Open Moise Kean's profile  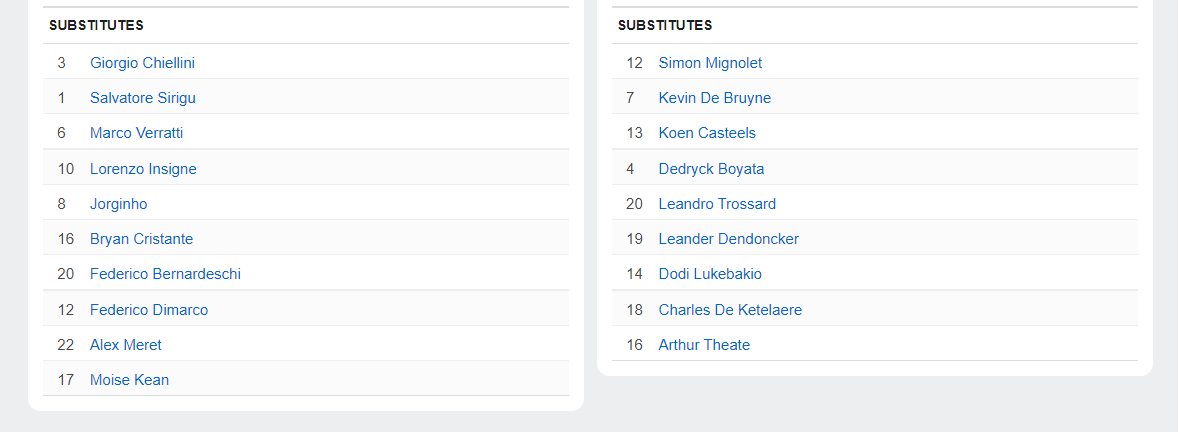(x=129, y=380)
